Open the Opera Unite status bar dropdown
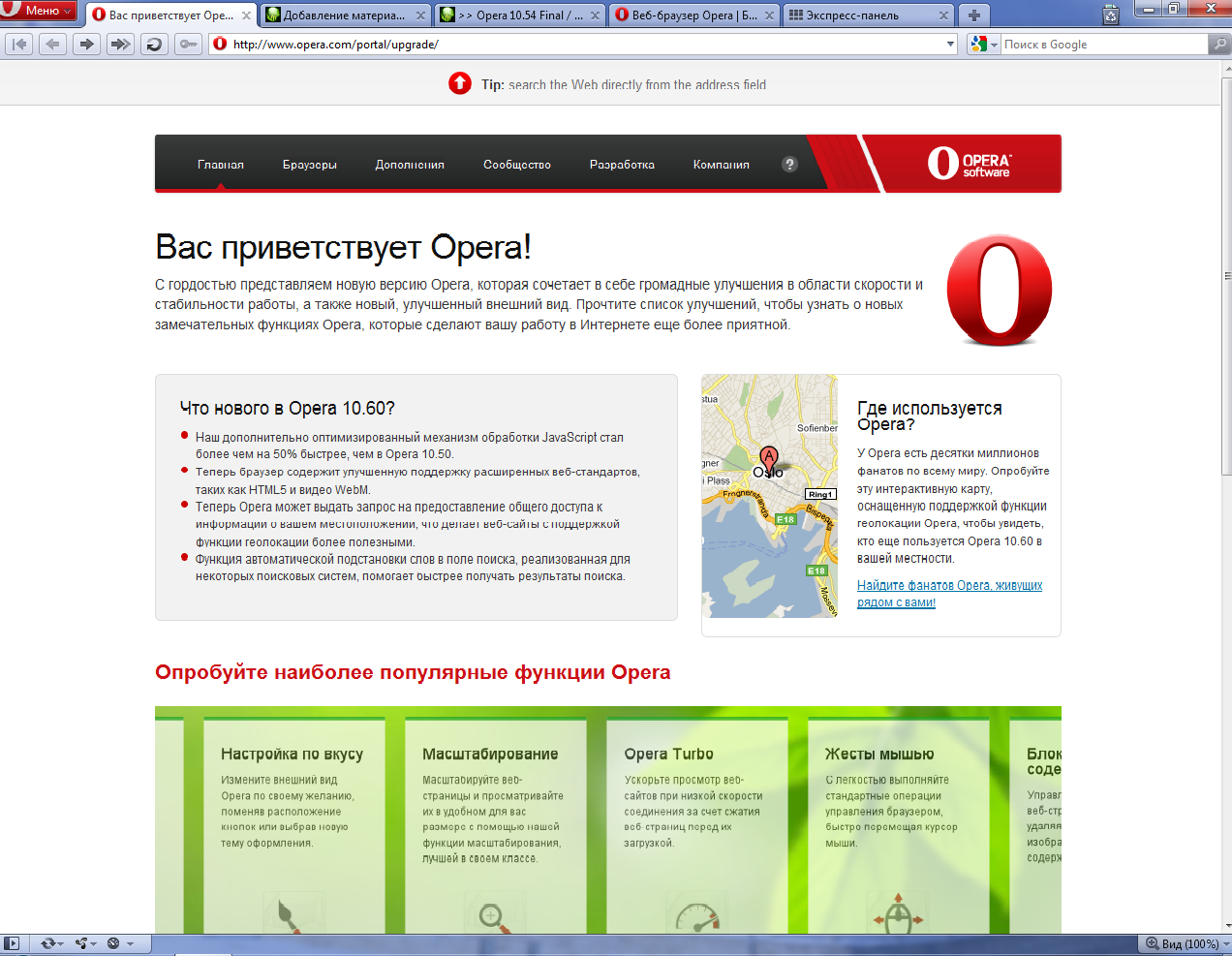1232x956 pixels. click(x=86, y=943)
